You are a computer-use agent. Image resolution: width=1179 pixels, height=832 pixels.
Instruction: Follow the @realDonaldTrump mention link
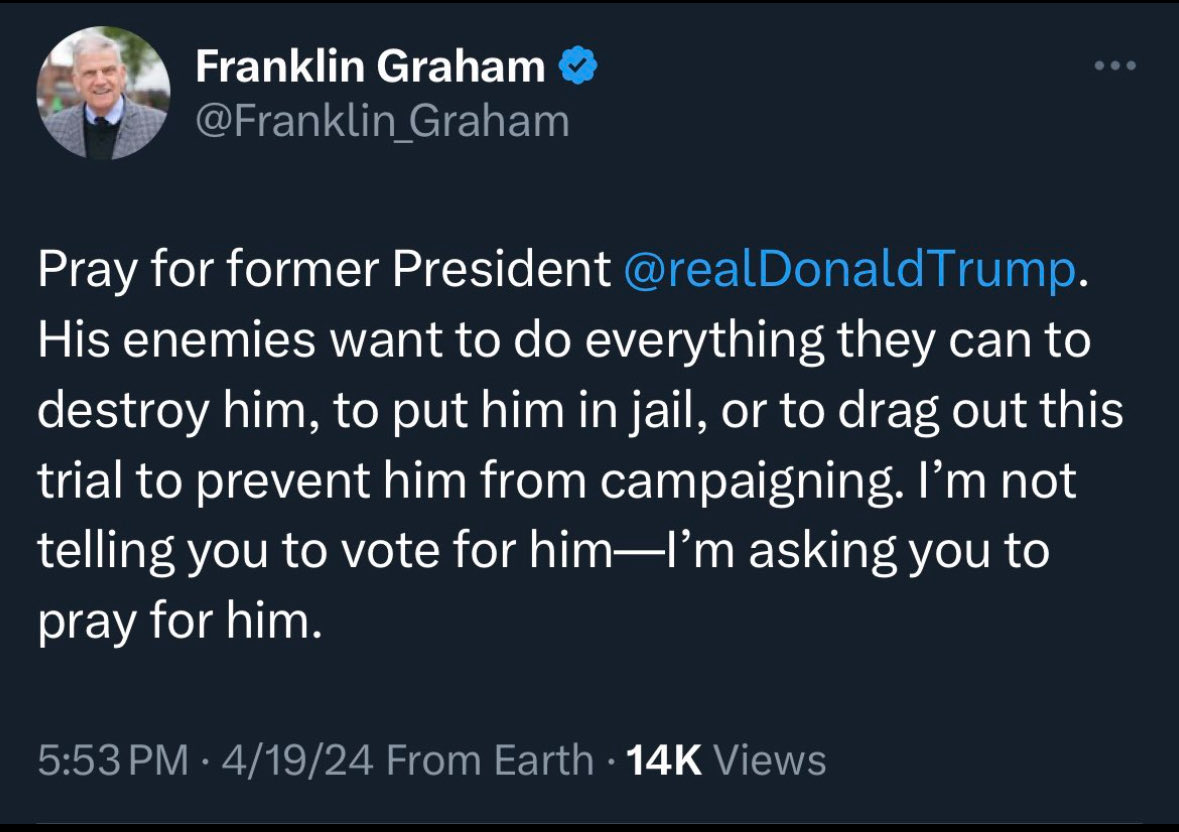[x=850, y=269]
